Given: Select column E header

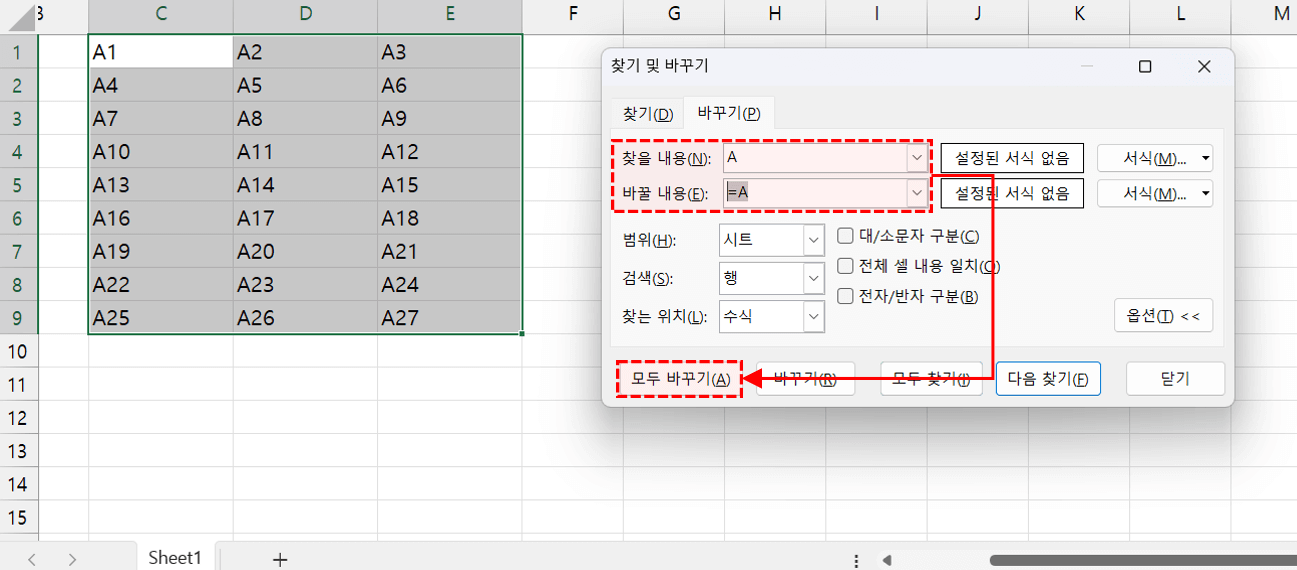Looking at the screenshot, I should tap(450, 13).
